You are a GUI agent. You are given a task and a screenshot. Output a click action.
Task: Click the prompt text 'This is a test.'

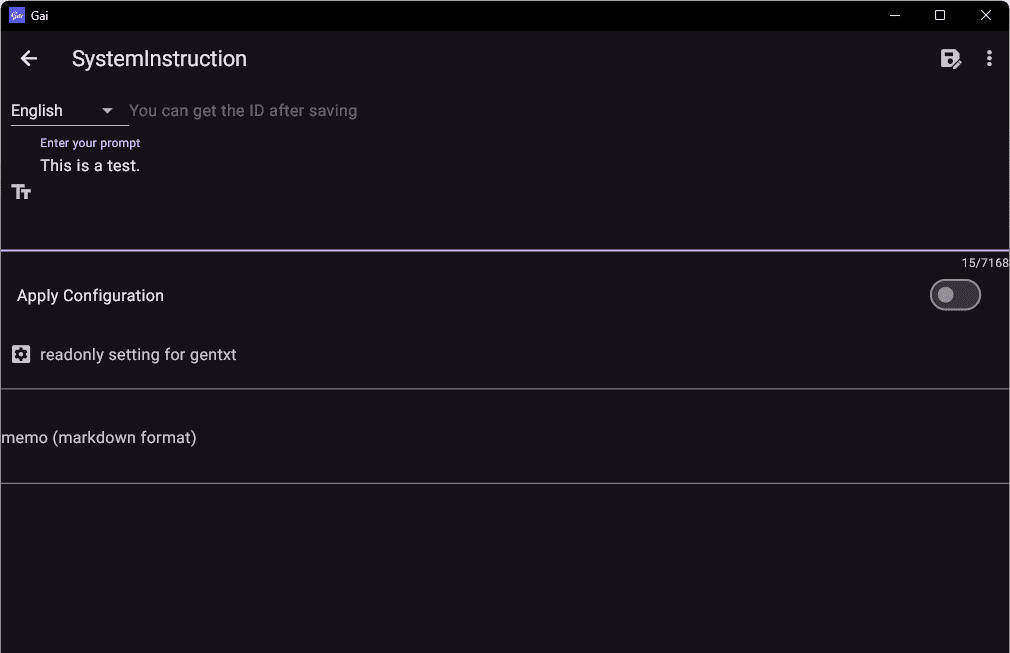(x=90, y=166)
